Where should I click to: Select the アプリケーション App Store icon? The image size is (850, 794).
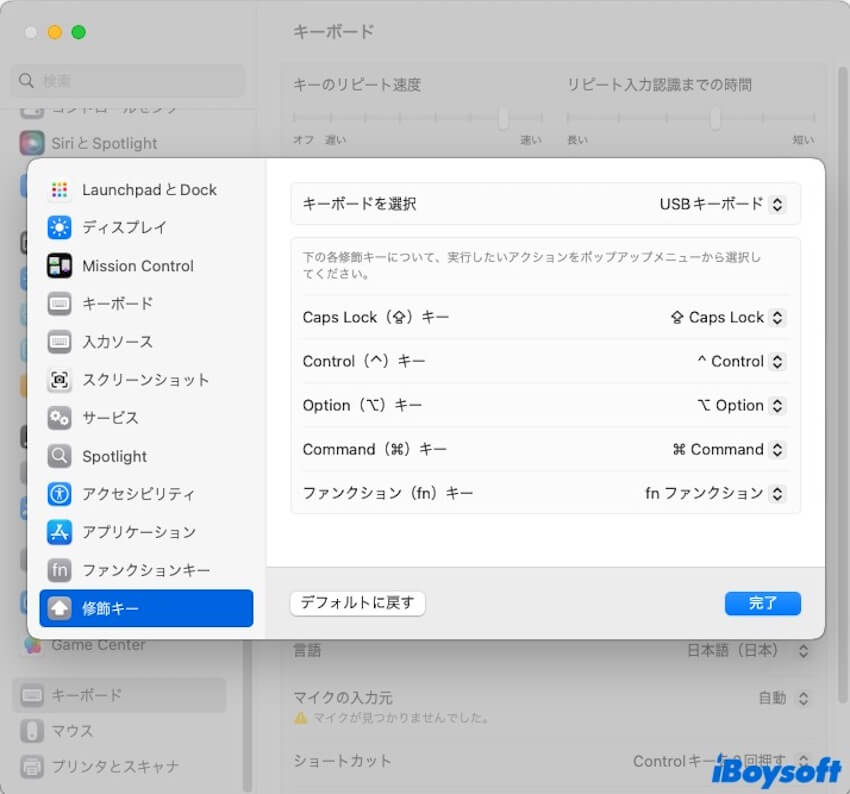[x=59, y=532]
